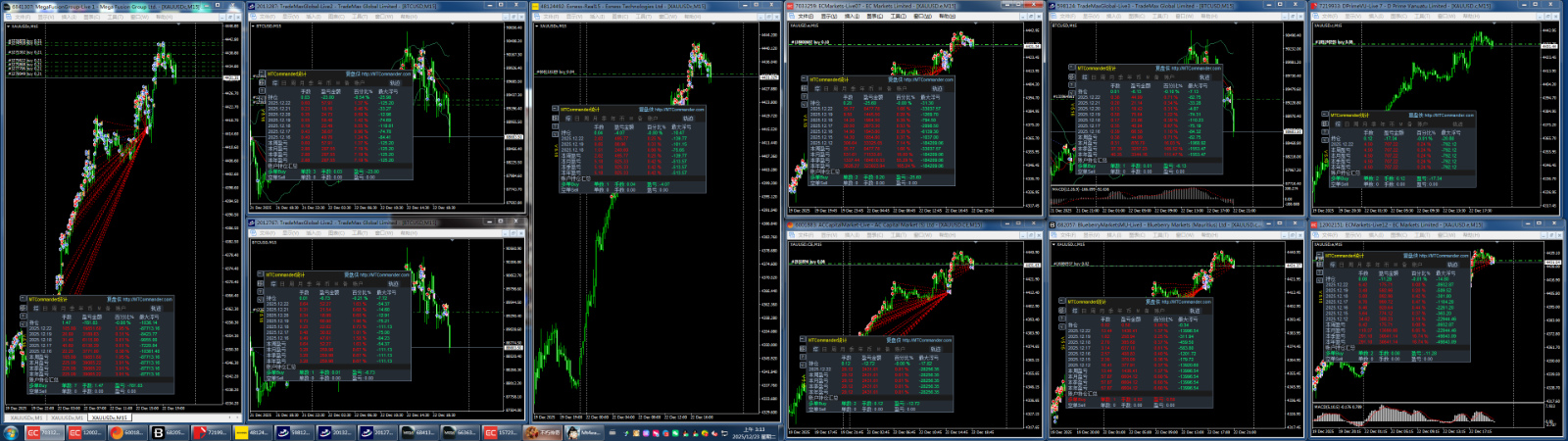1568x441 pixels.
Task: Activate TradeMax 59812 terminal in taskbar
Action: 294,432
